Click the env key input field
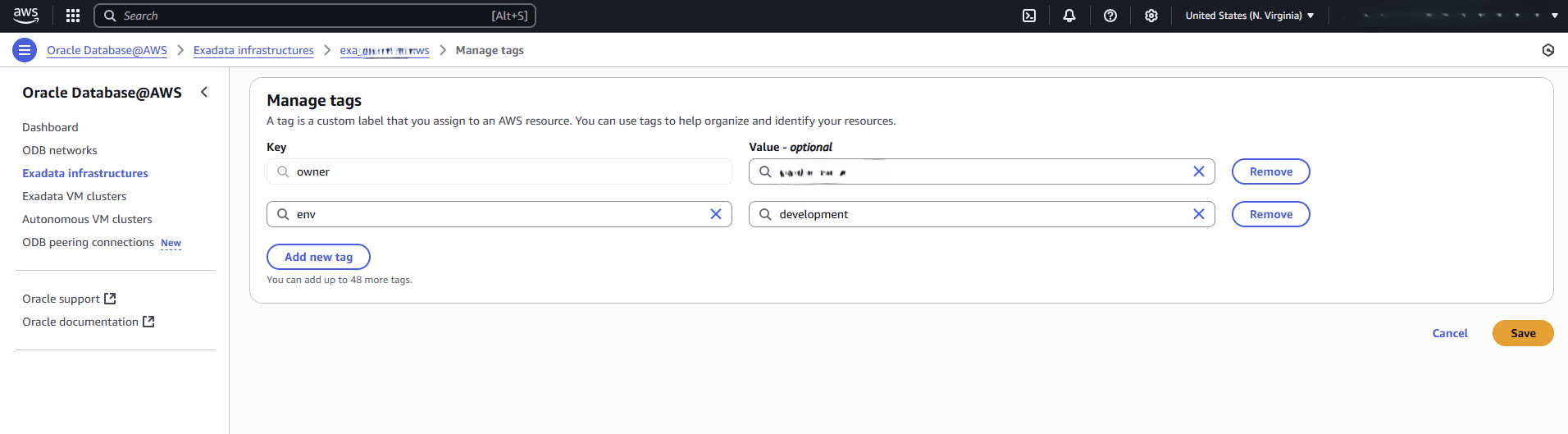 pyautogui.click(x=499, y=214)
